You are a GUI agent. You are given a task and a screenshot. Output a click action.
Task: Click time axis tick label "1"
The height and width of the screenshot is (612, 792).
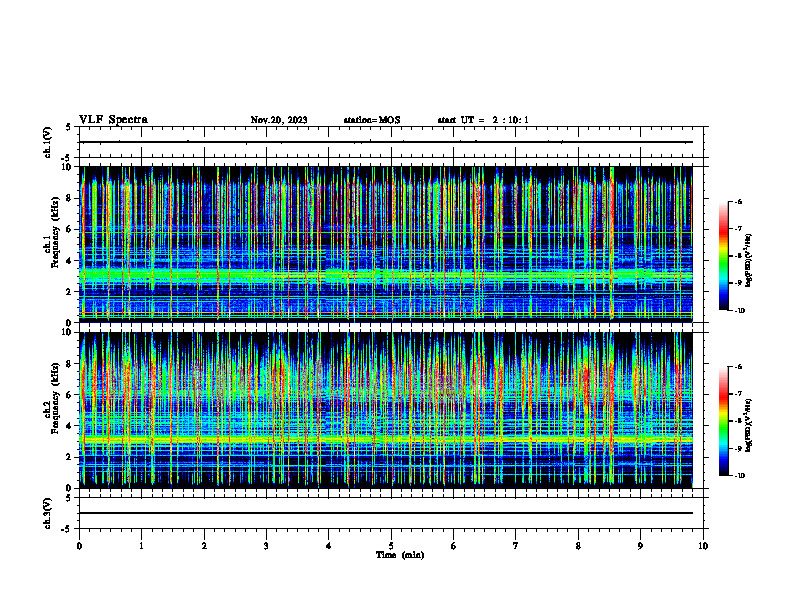point(142,546)
